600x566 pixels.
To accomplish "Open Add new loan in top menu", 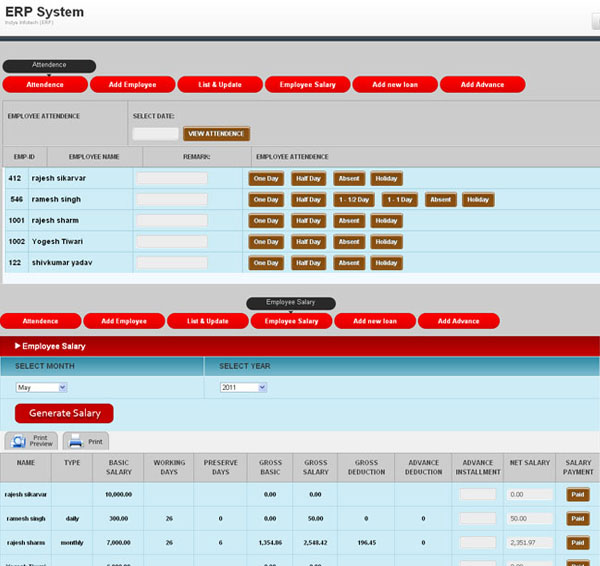I will tap(395, 85).
